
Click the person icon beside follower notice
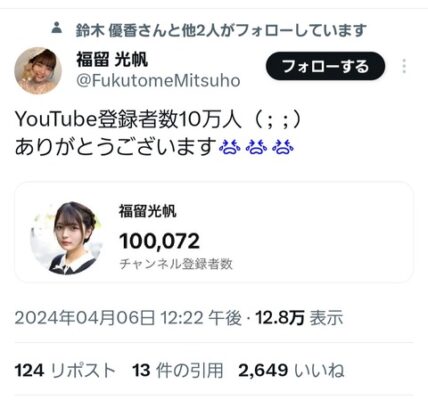tap(57, 28)
